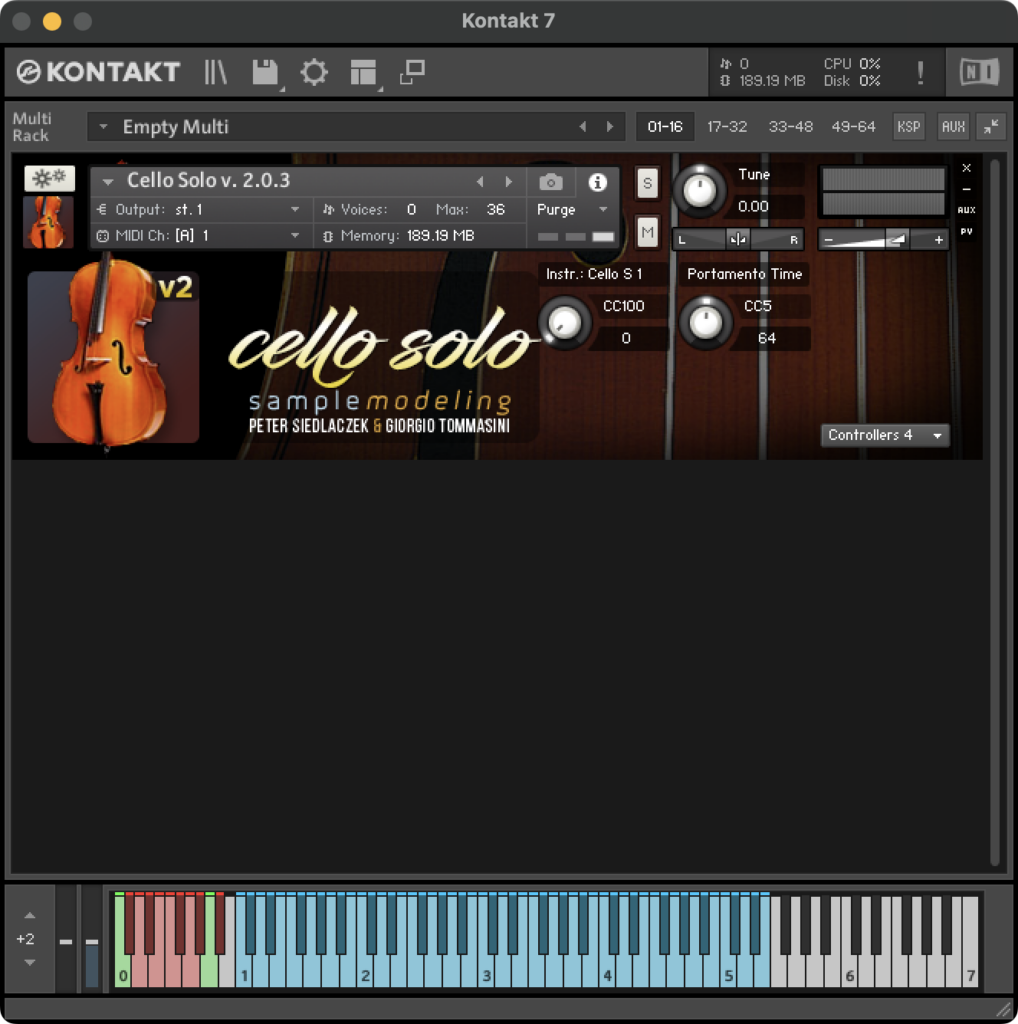Load next instrument arrow
This screenshot has width=1018, height=1024.
click(509, 182)
